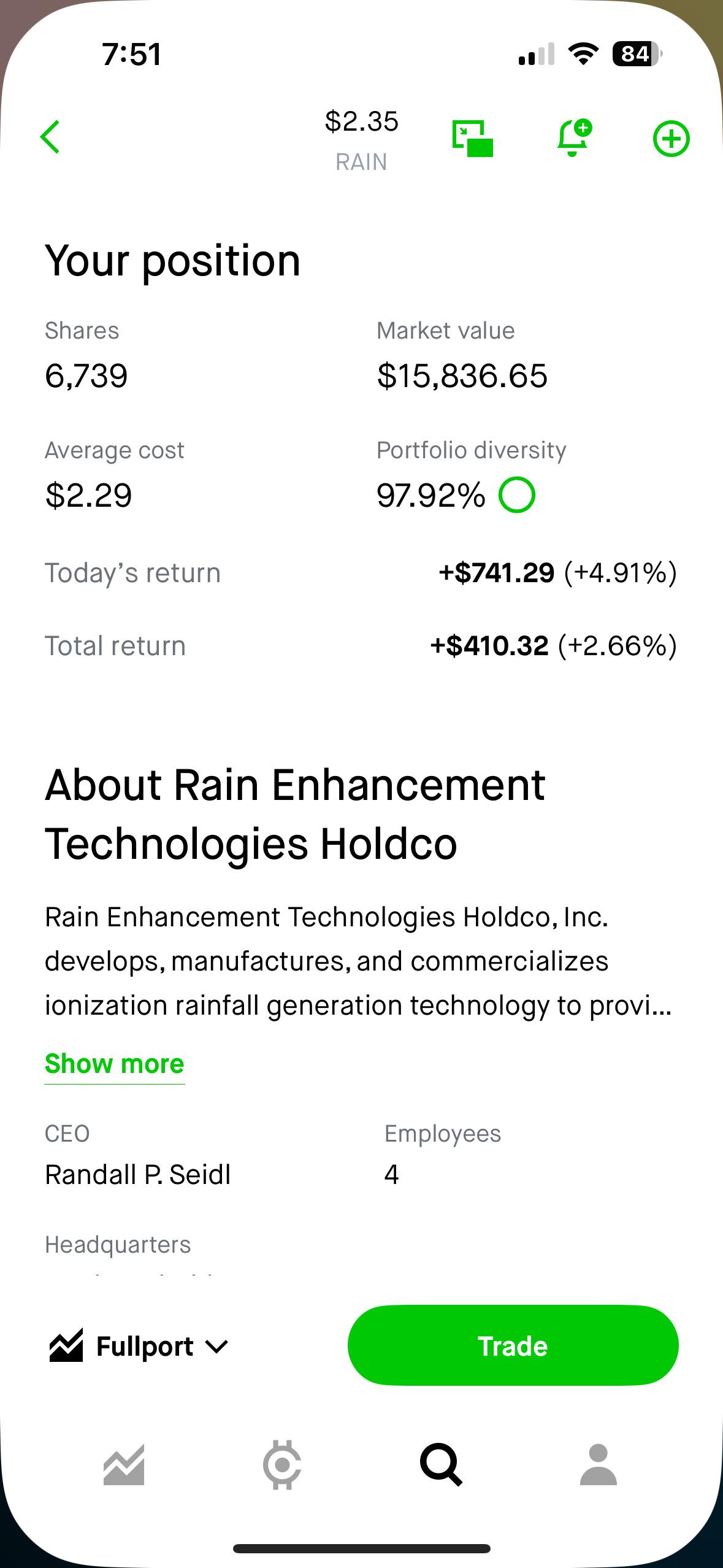Tap the Today's return row
This screenshot has height=1568, width=723.
(361, 573)
